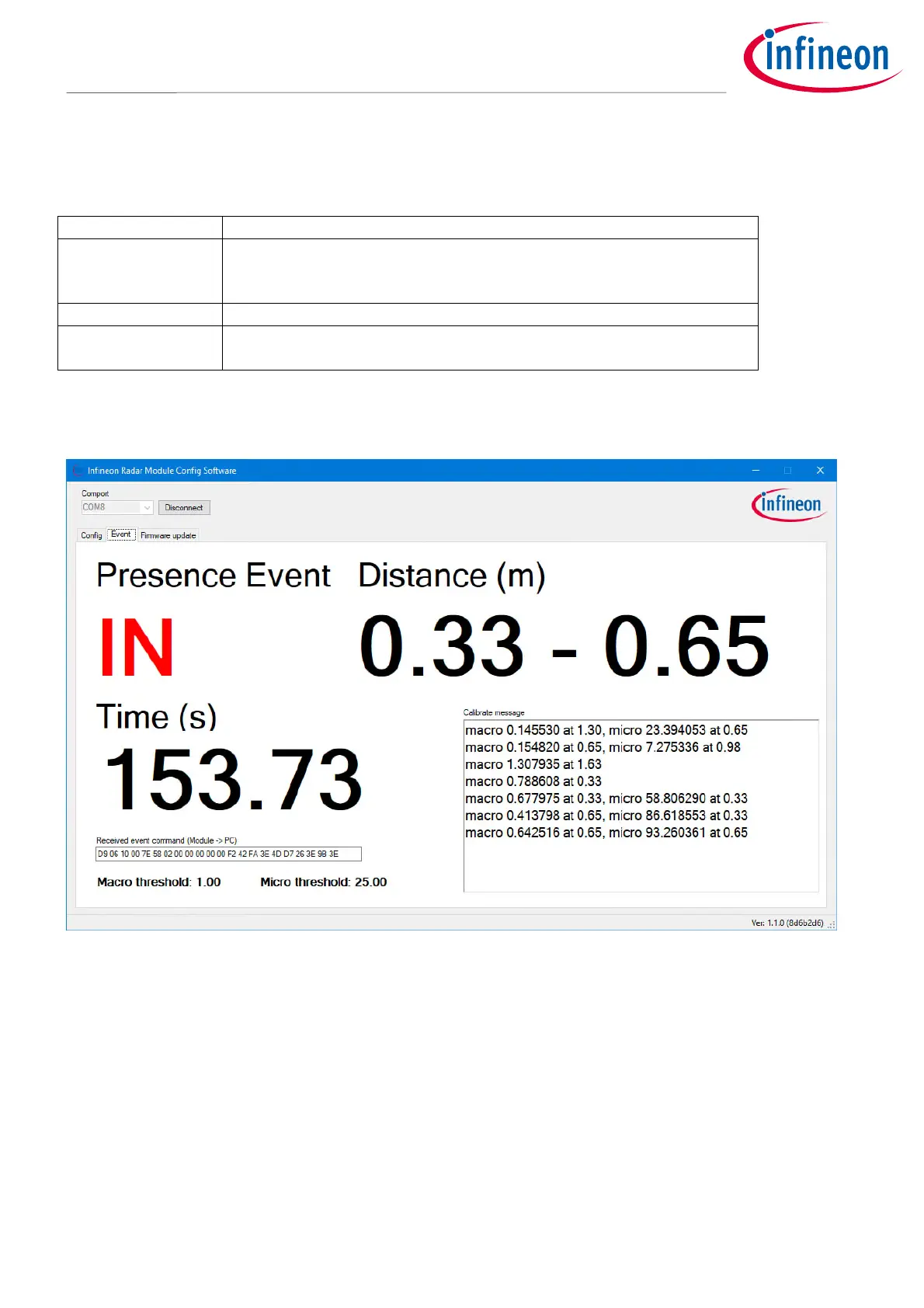
Task: Click the red IN presence status
Action: (137, 648)
